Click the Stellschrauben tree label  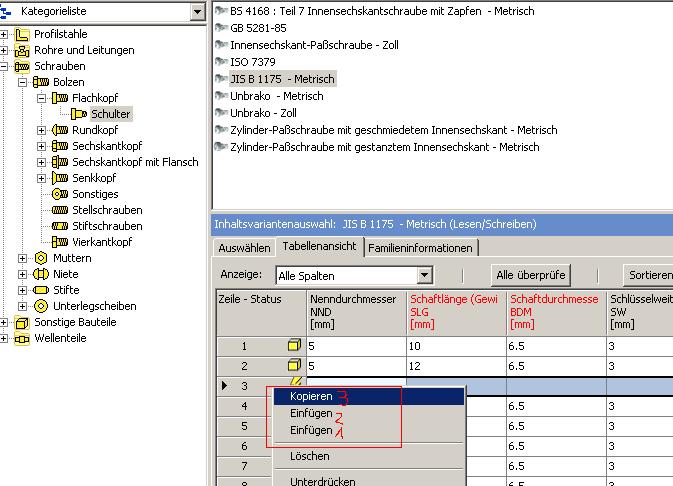point(107,210)
